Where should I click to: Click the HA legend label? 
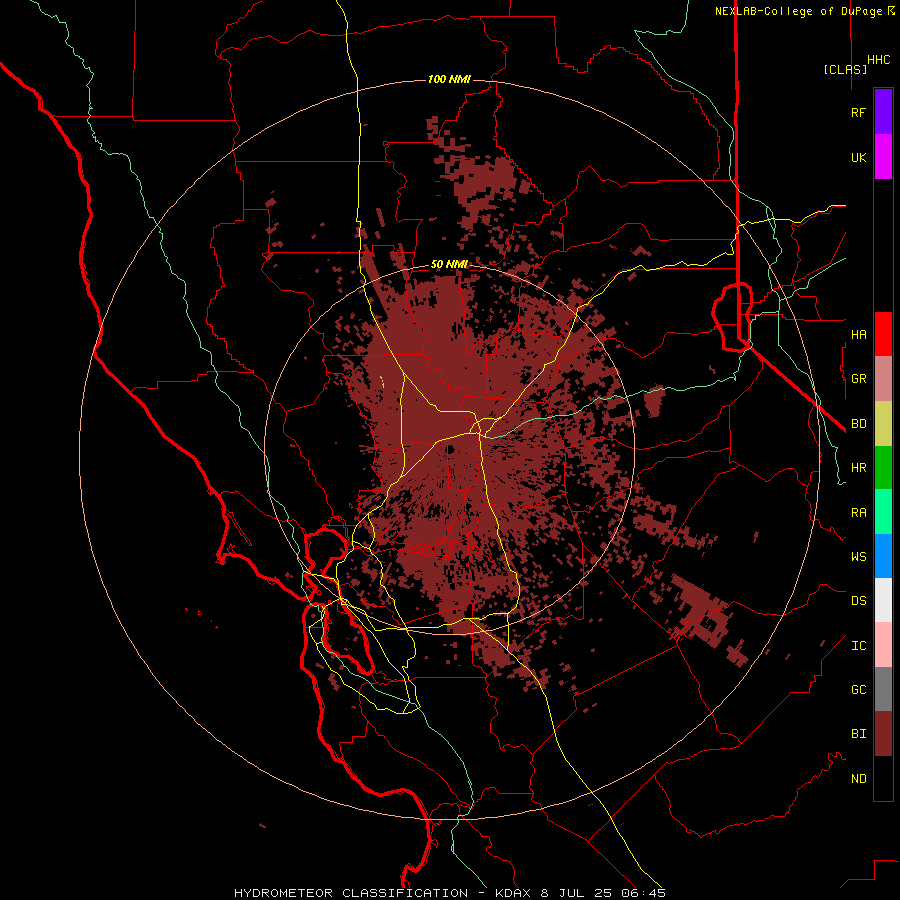(858, 334)
